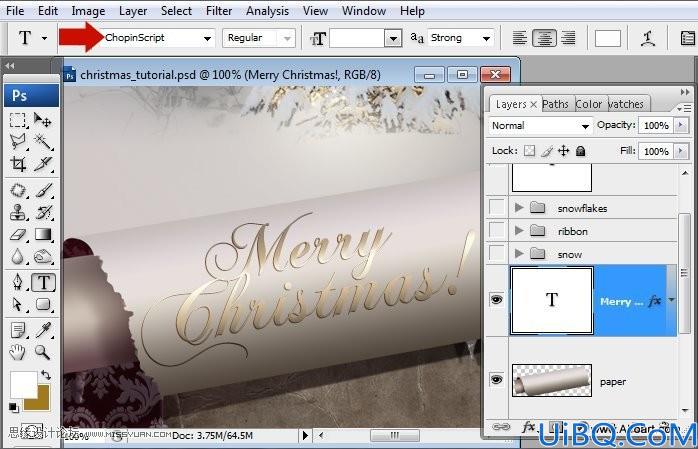
Task: Select the Zoom tool
Action: [43, 352]
